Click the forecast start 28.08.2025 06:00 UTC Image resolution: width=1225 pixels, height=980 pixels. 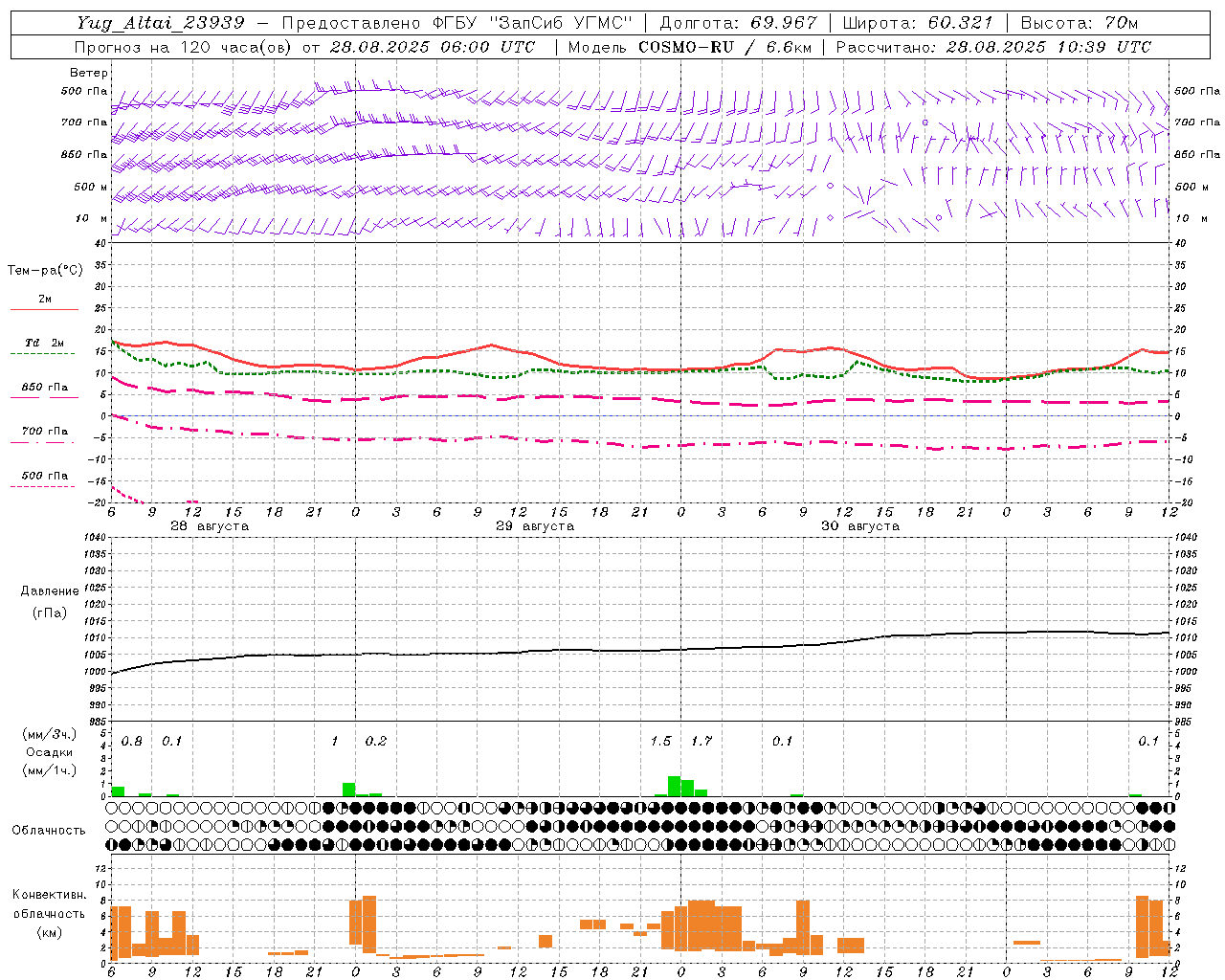(x=433, y=47)
